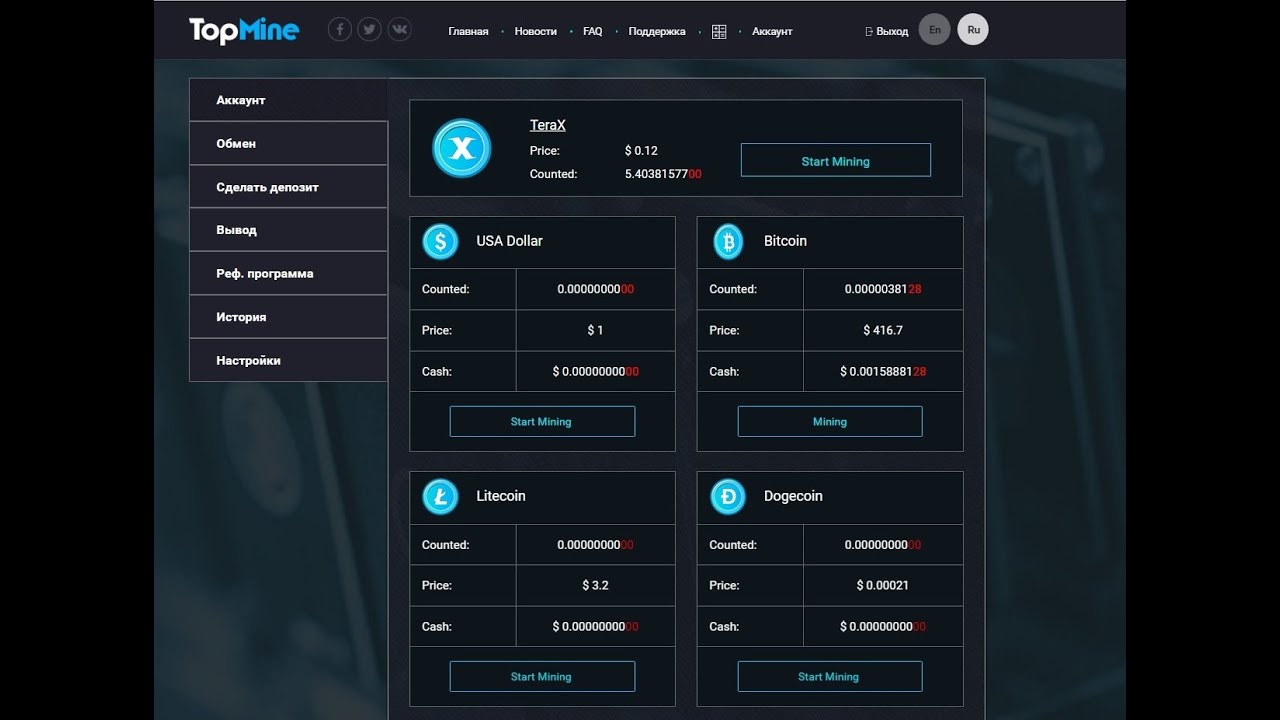1280x720 pixels.
Task: Start Mining for TeraX
Action: pos(836,161)
